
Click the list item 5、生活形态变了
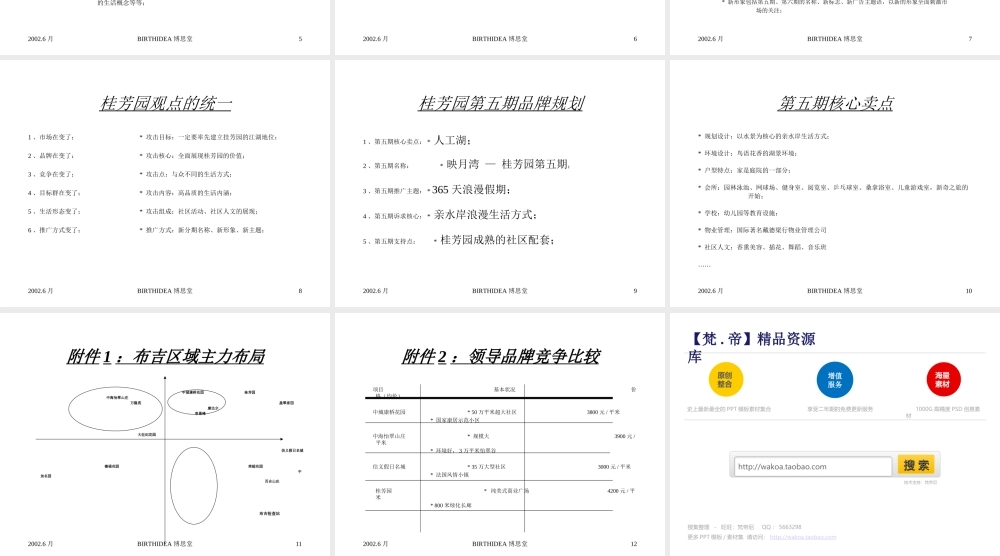[54, 211]
